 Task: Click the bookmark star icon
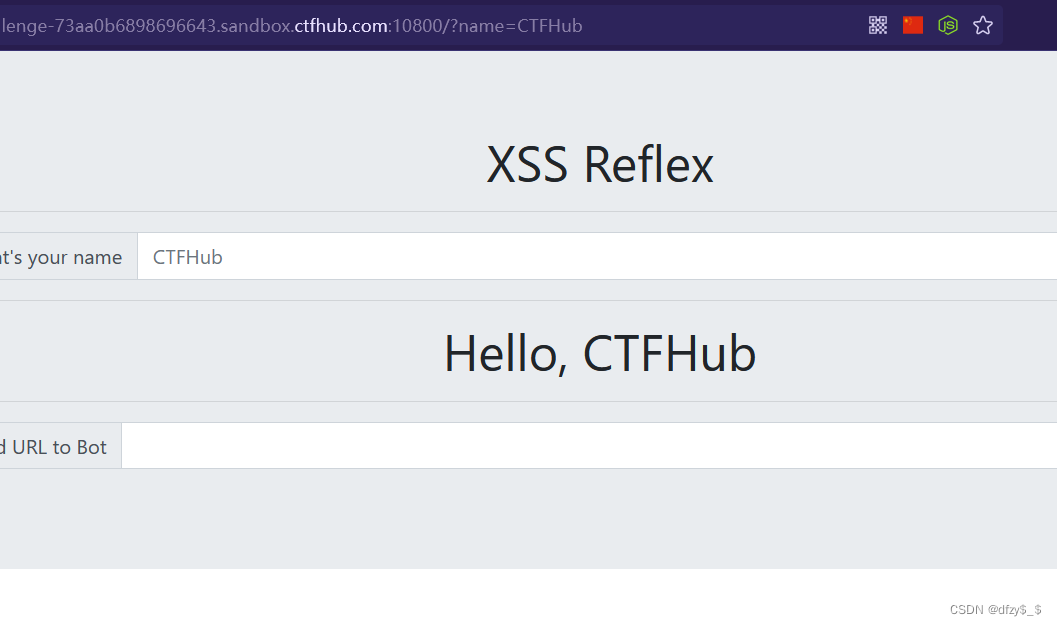pyautogui.click(x=982, y=25)
